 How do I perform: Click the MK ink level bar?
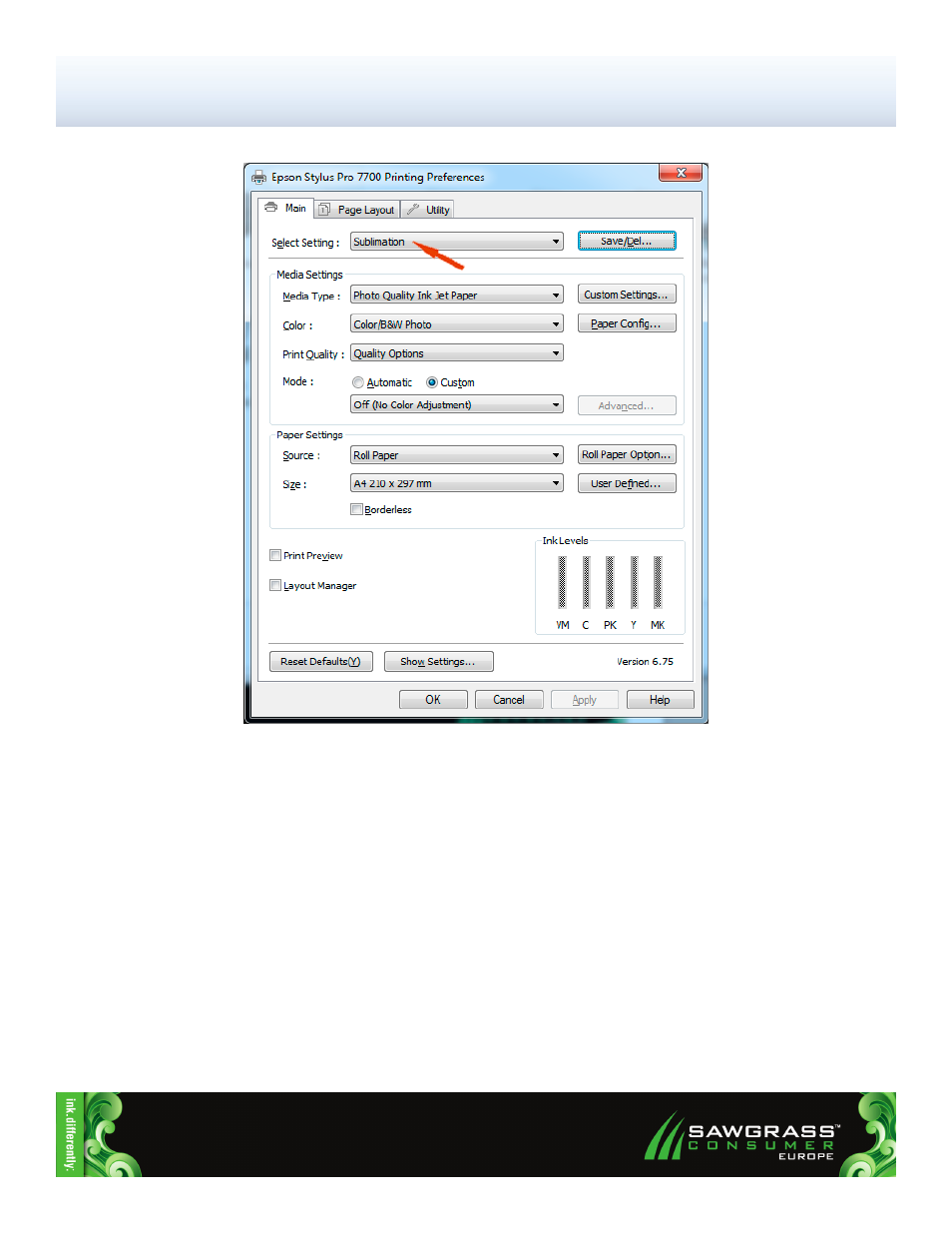(x=658, y=582)
